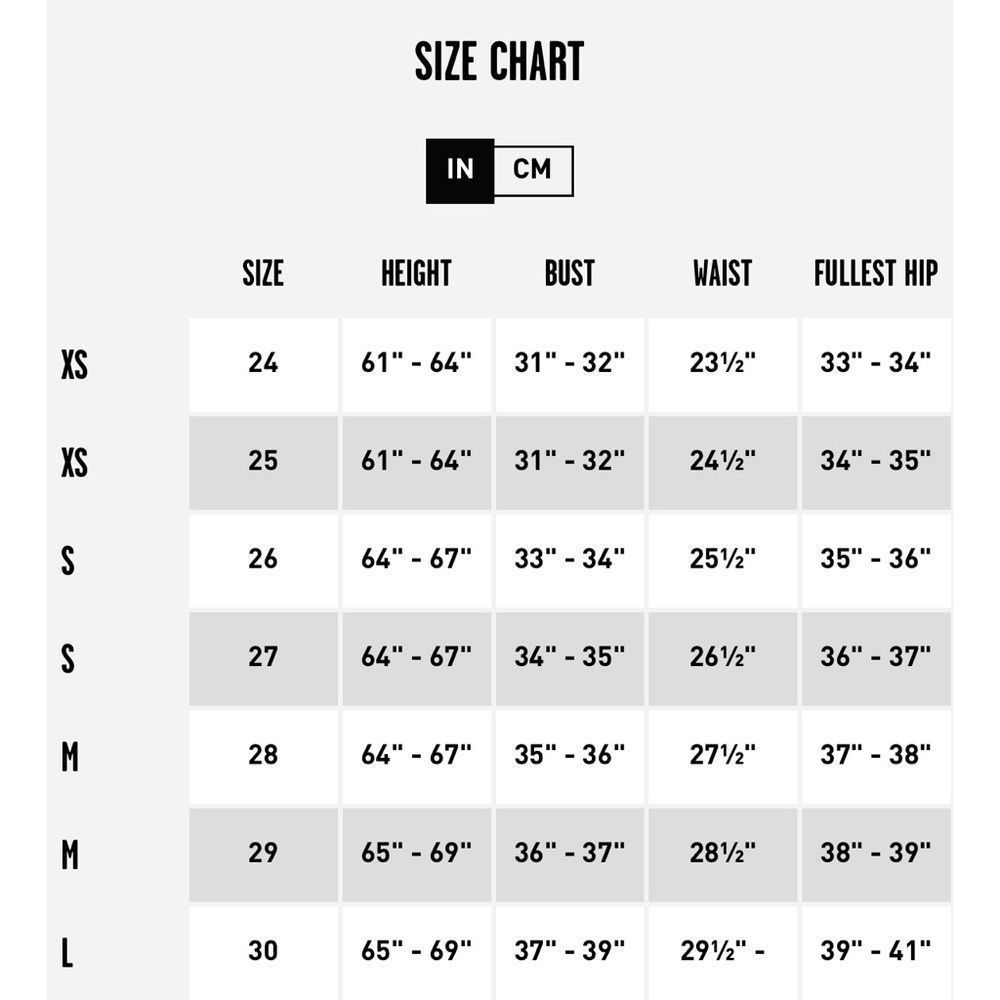
Task: Click the 38" - 39" hip cell
Action: [x=876, y=855]
